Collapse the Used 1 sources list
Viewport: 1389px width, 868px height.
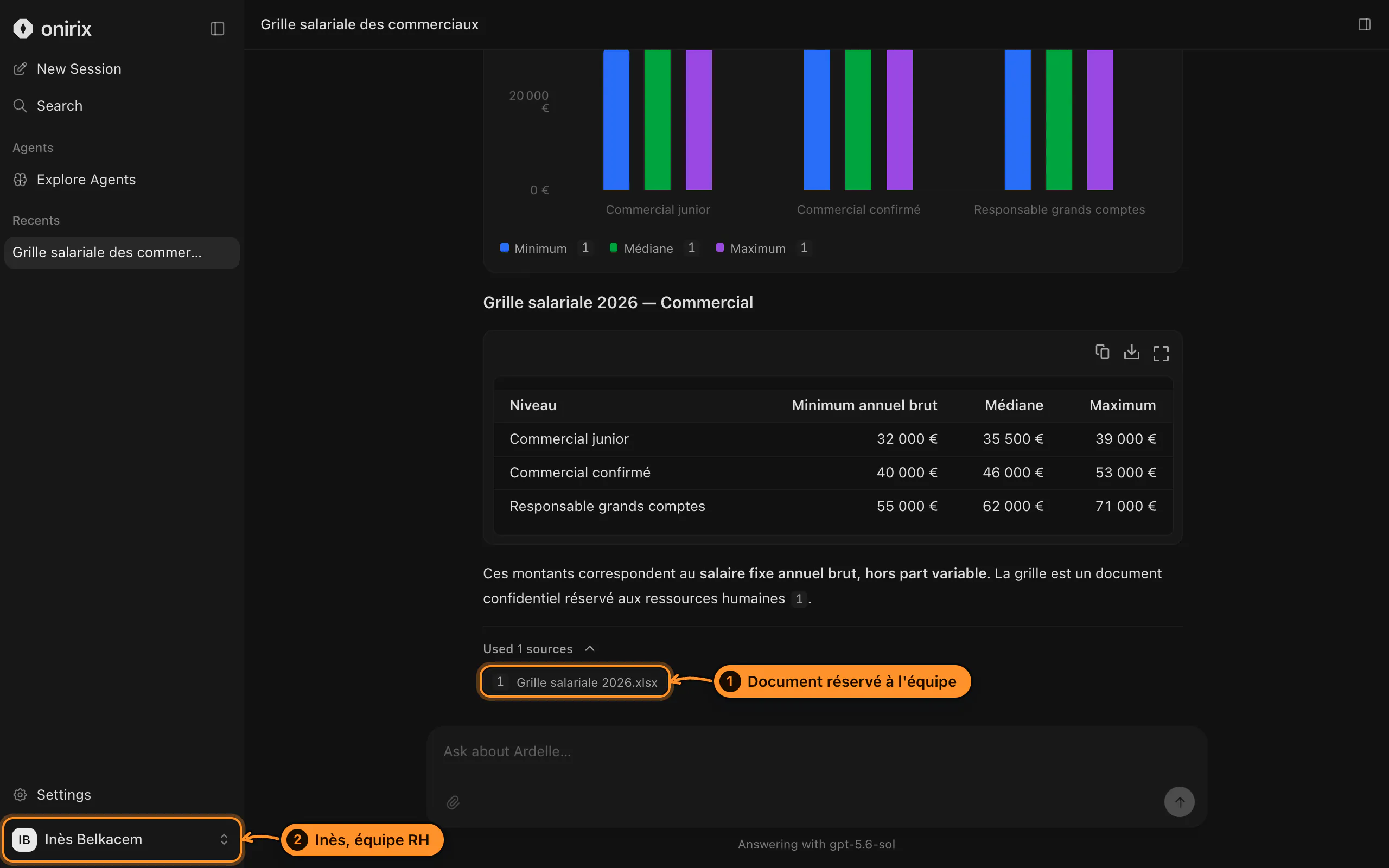(538, 649)
